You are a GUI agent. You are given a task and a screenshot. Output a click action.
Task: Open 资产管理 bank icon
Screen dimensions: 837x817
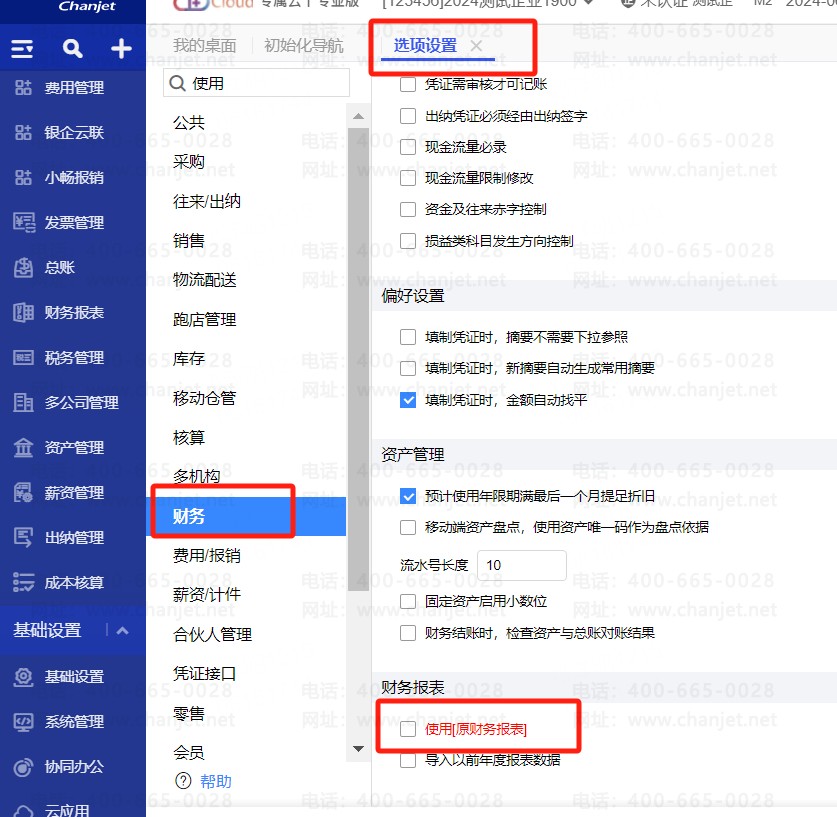(23, 447)
